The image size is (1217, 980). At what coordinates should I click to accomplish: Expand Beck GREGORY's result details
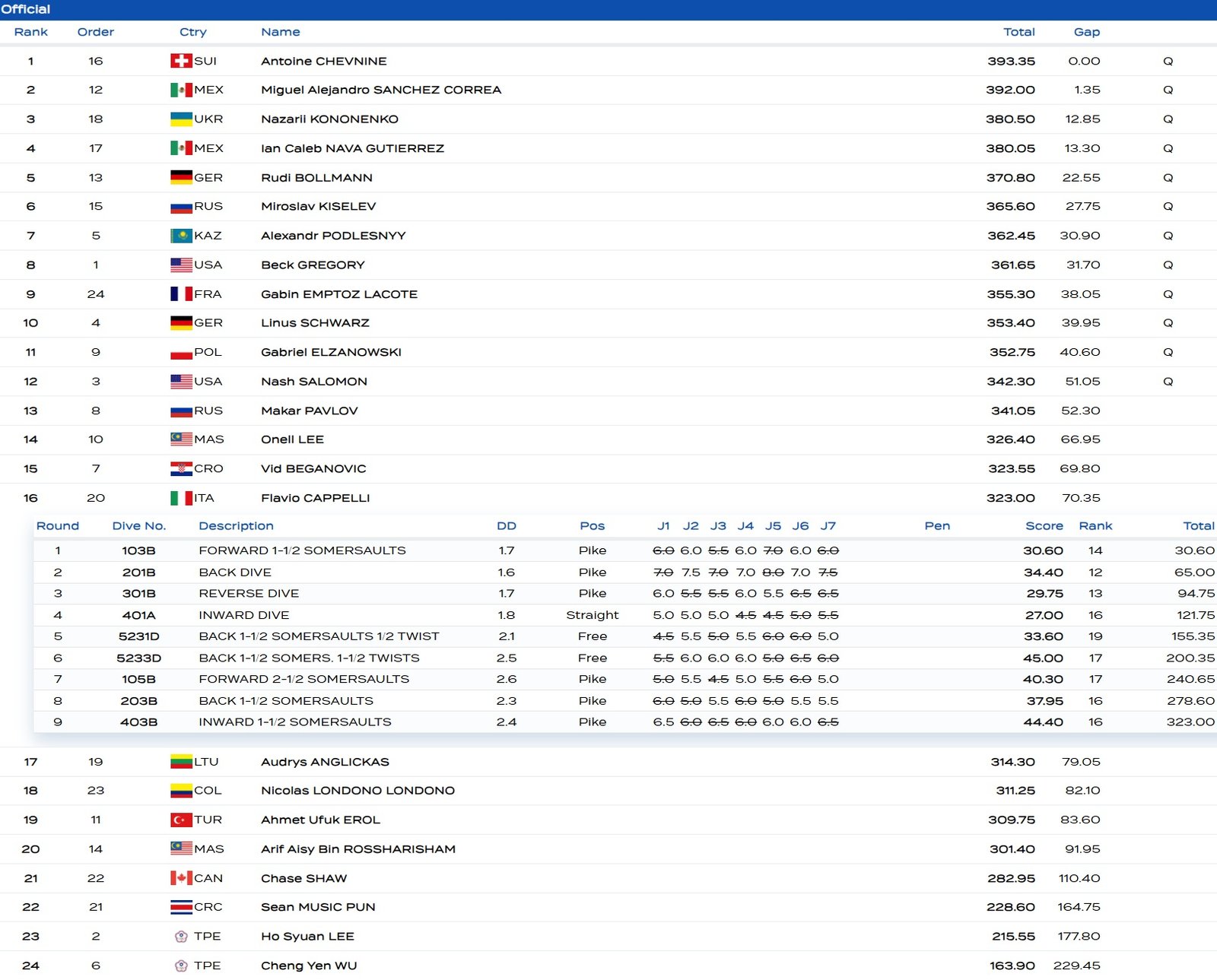click(x=608, y=265)
